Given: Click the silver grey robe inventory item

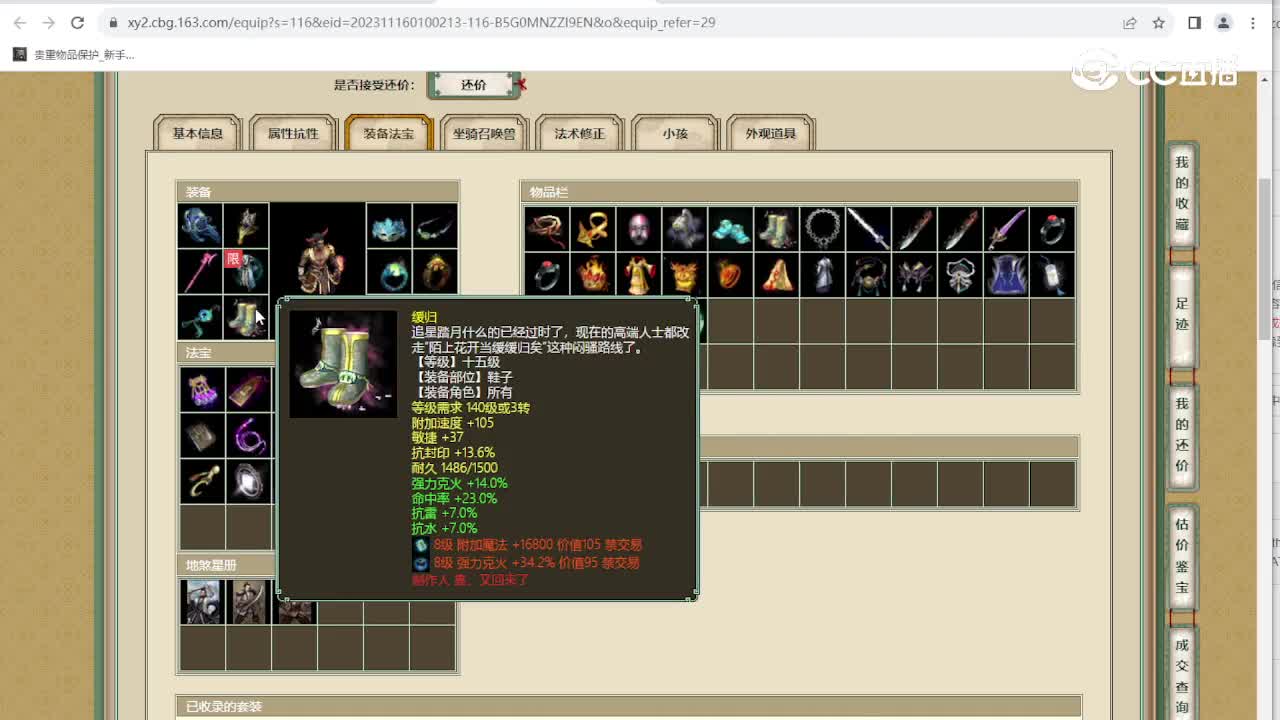Looking at the screenshot, I should tap(823, 275).
